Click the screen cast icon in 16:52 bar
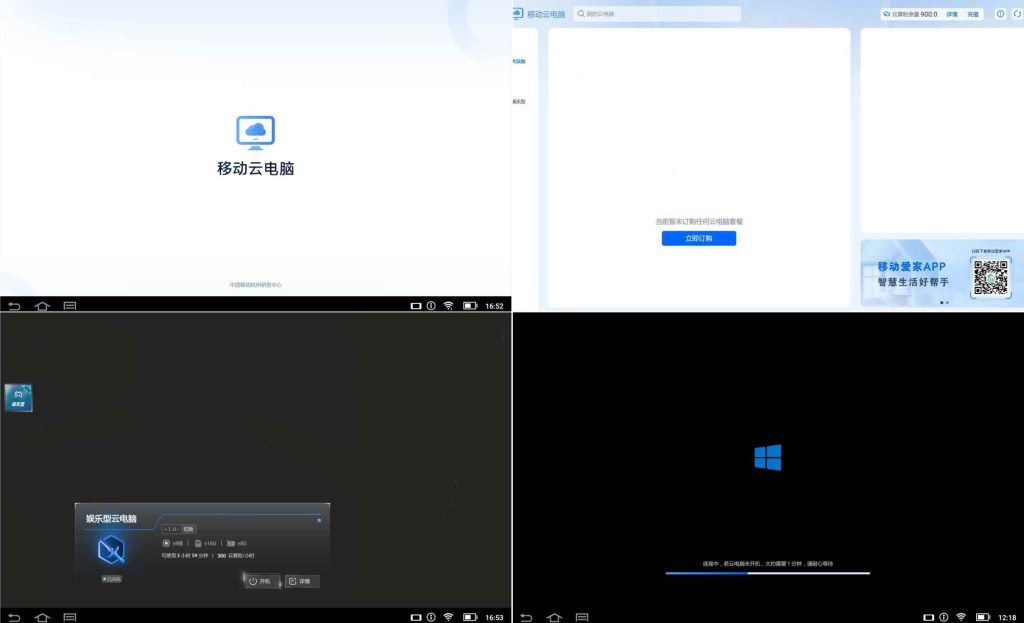 415,306
